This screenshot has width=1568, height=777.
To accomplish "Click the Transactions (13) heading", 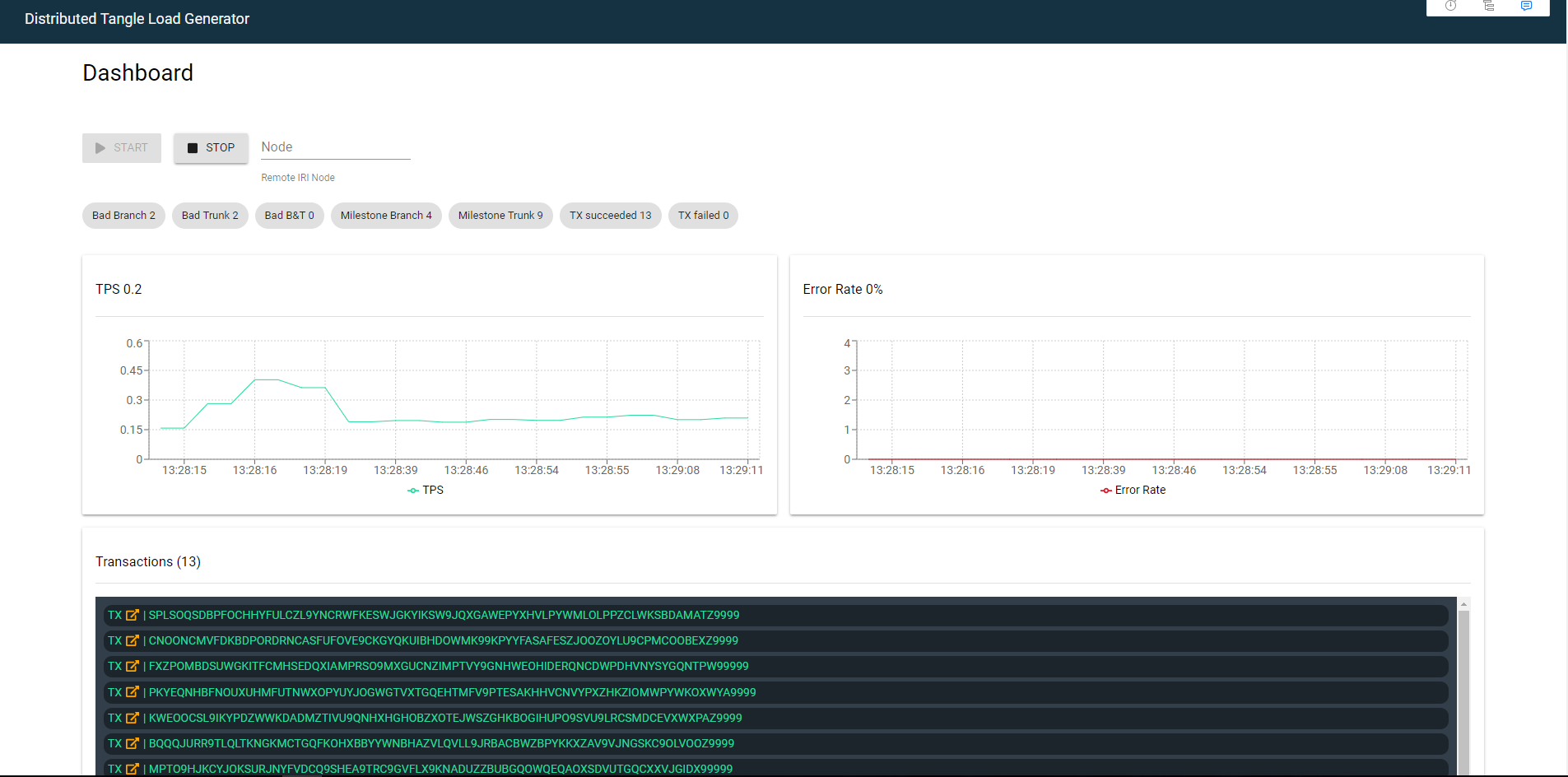I will (148, 561).
